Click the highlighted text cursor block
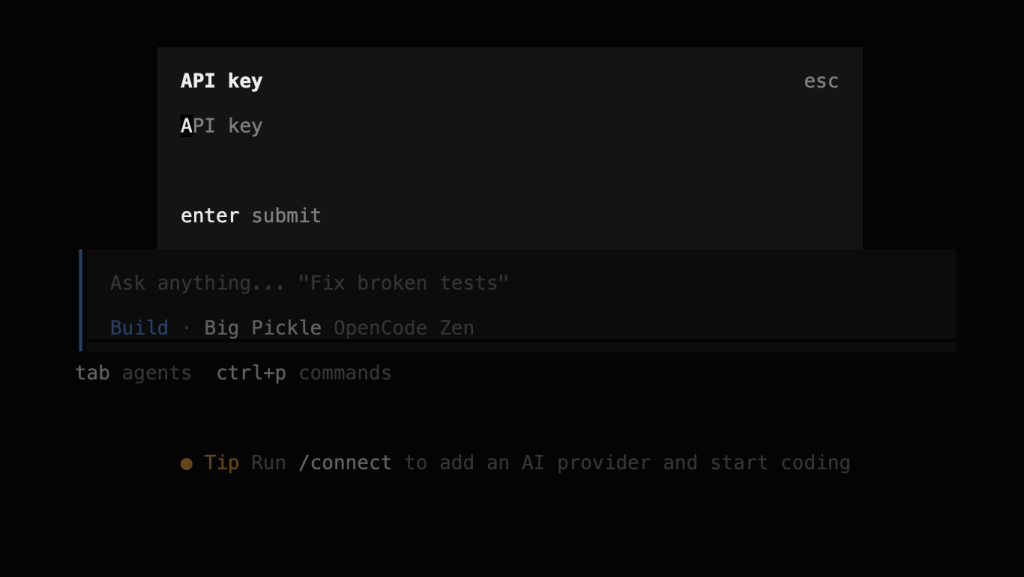 pos(186,125)
